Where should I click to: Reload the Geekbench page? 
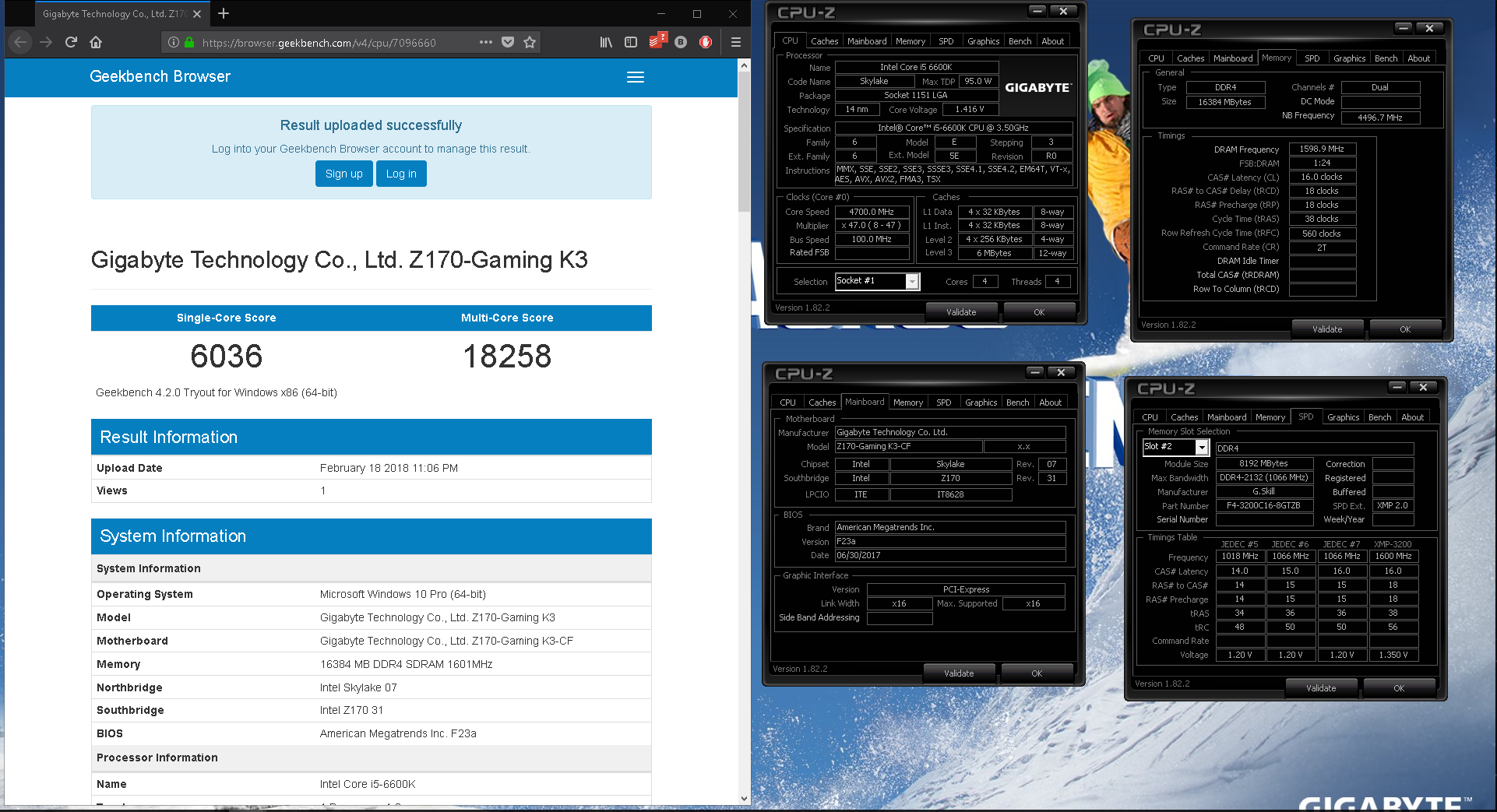71,42
